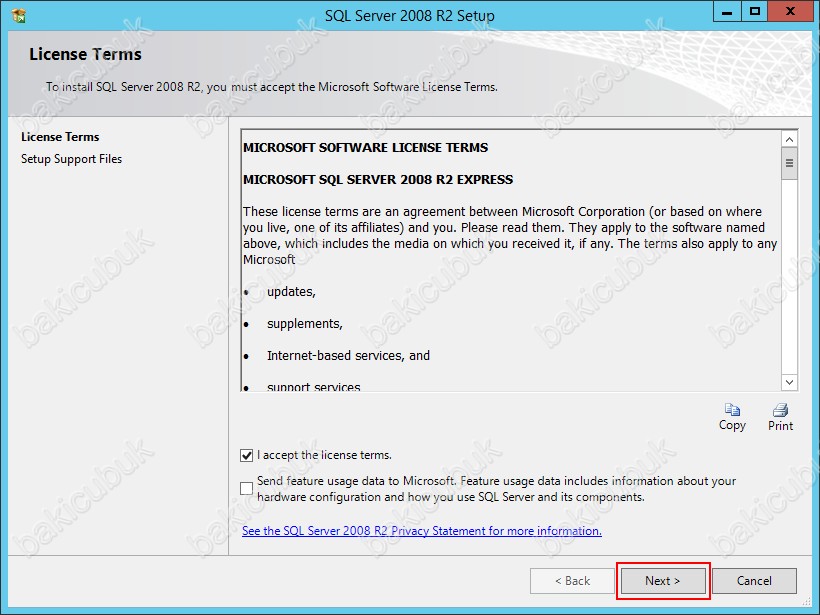The image size is (820, 615).
Task: Click the 'supplements,' bullet line
Action: point(304,324)
